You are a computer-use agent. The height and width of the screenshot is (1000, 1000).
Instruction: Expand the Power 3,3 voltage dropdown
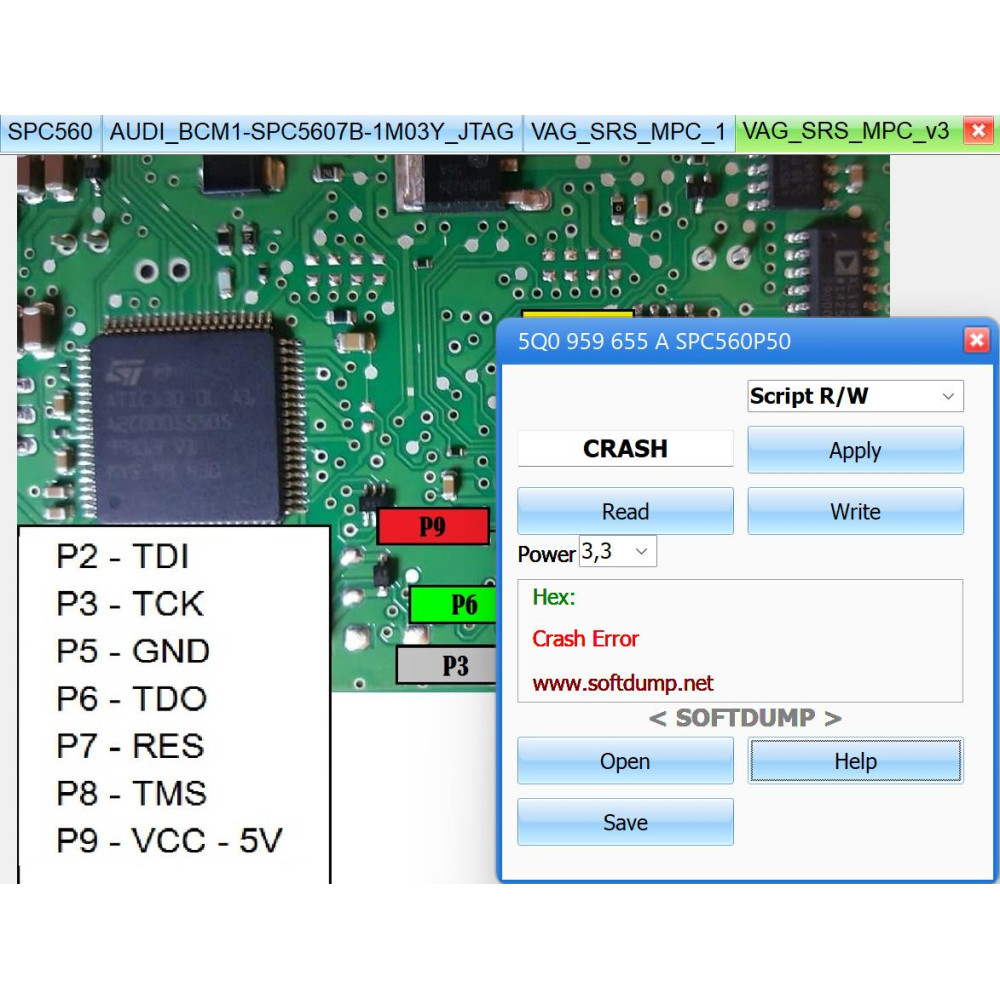(617, 551)
